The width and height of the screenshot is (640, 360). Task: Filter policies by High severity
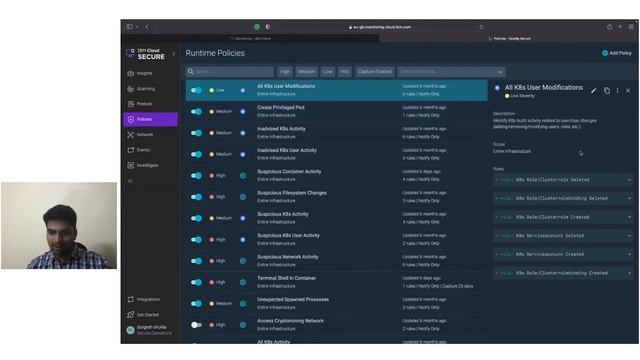(285, 71)
